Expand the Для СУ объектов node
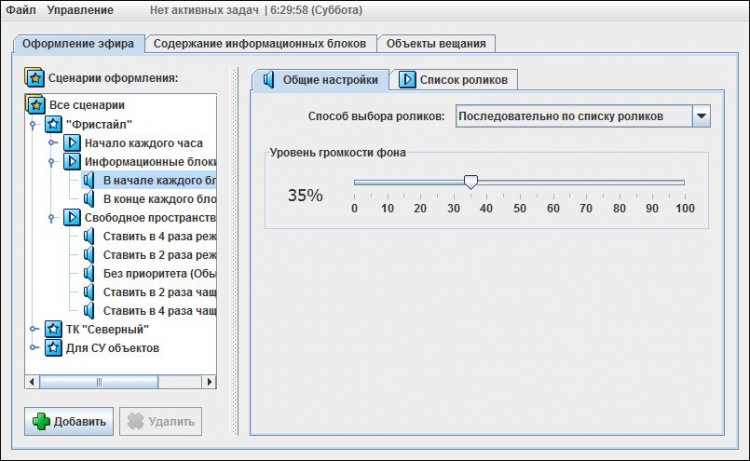The image size is (750, 461). tap(33, 348)
